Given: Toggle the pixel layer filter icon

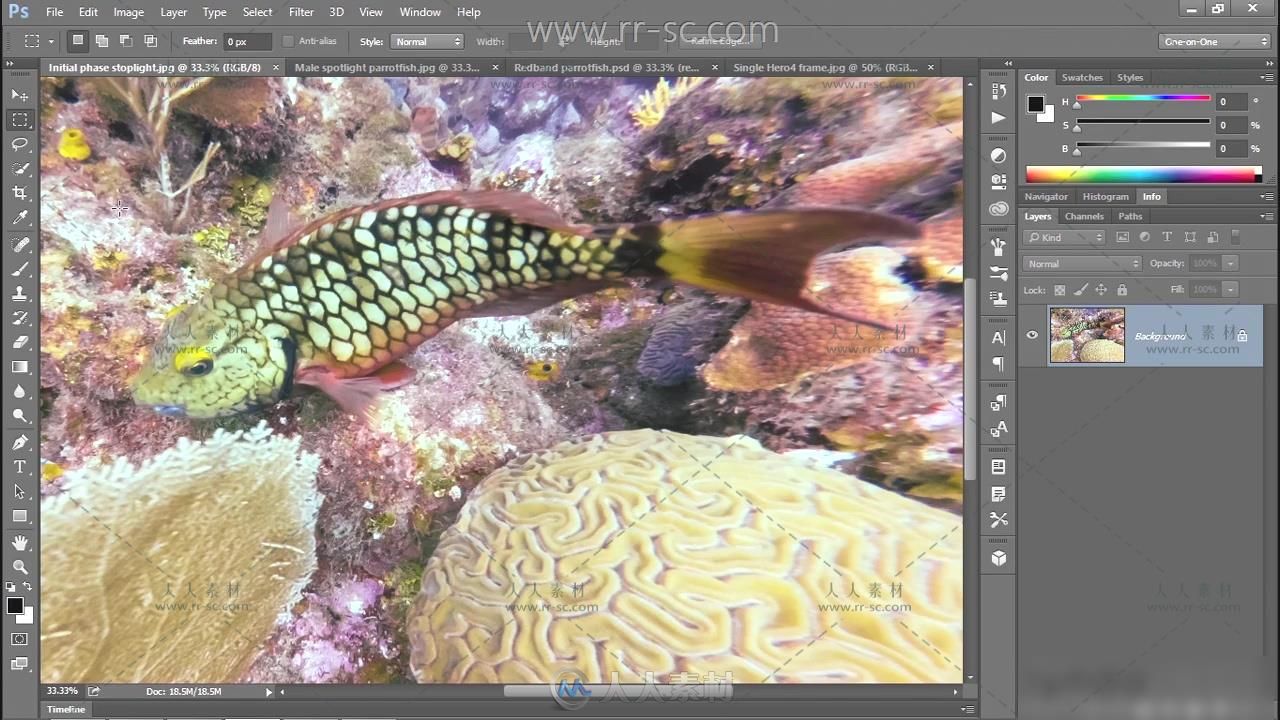Looking at the screenshot, I should 1122,237.
